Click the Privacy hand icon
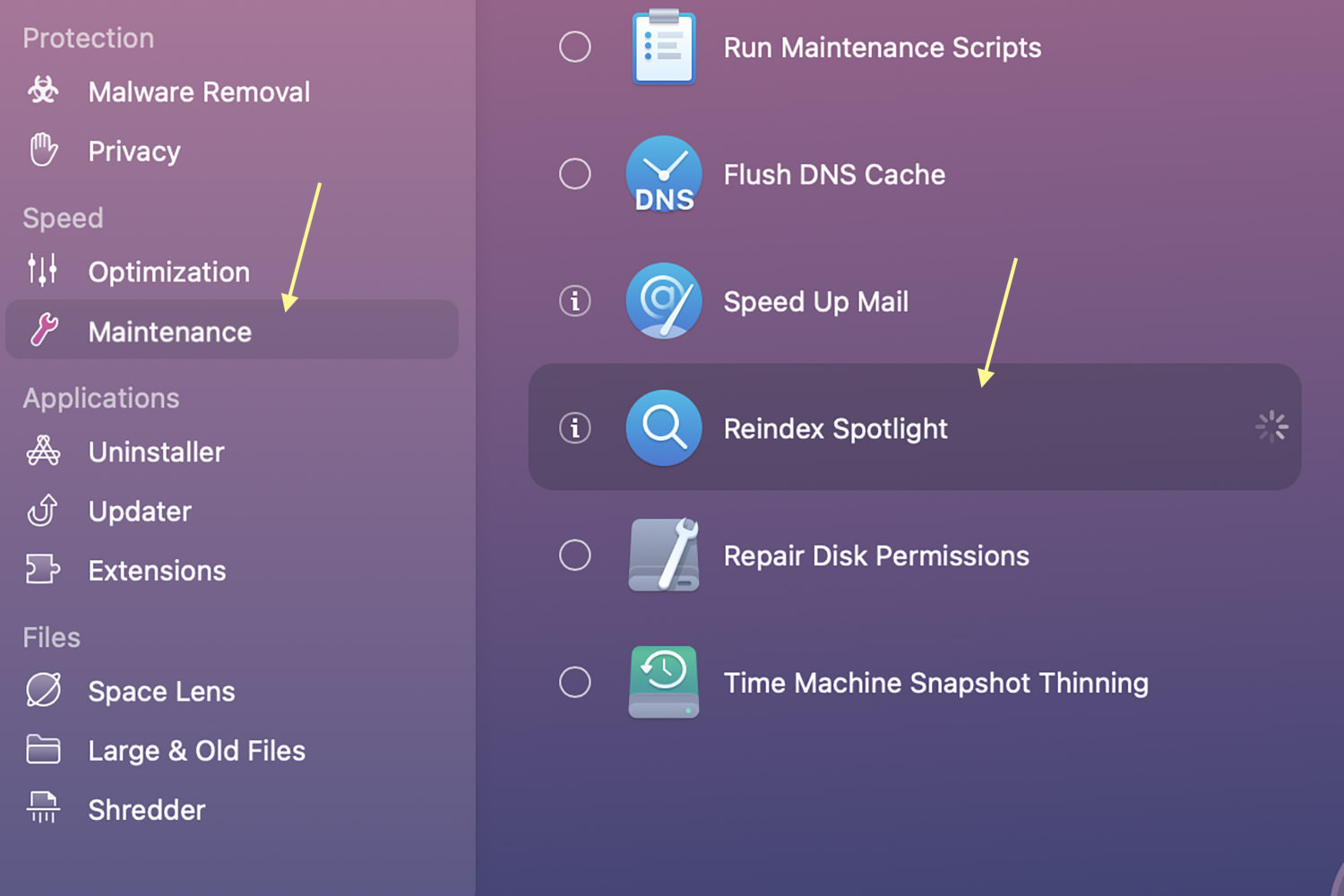The width and height of the screenshot is (1344, 896). [x=43, y=150]
